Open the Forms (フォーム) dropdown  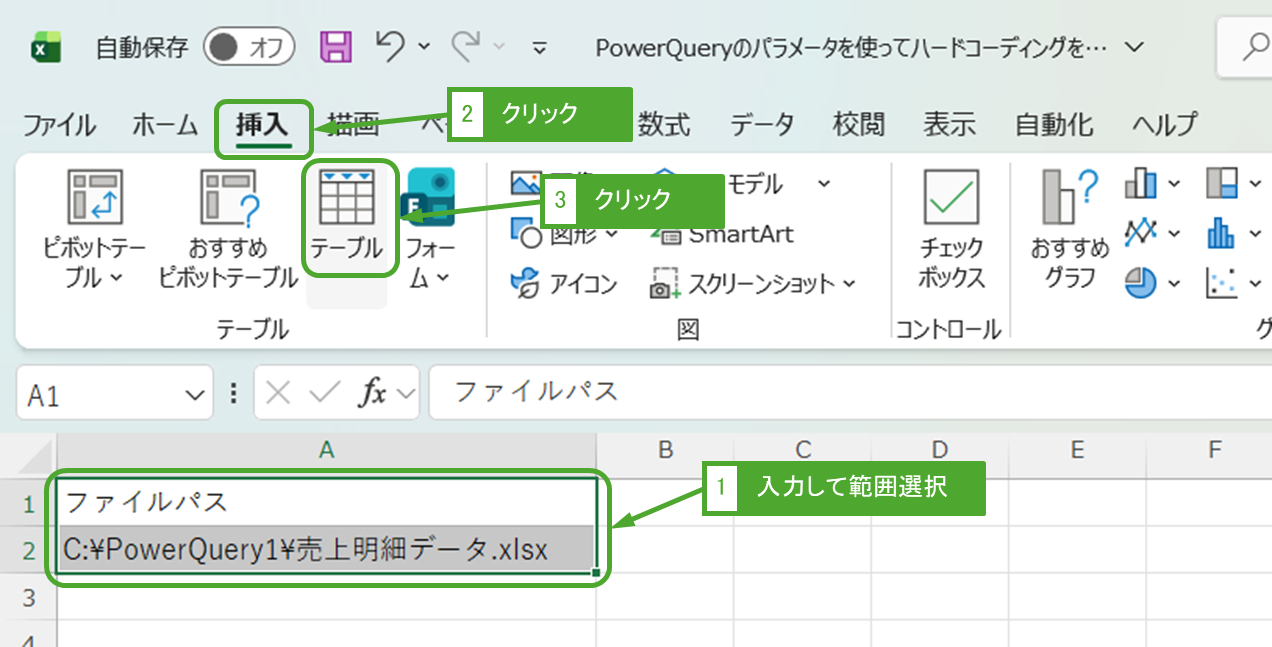[x=430, y=262]
